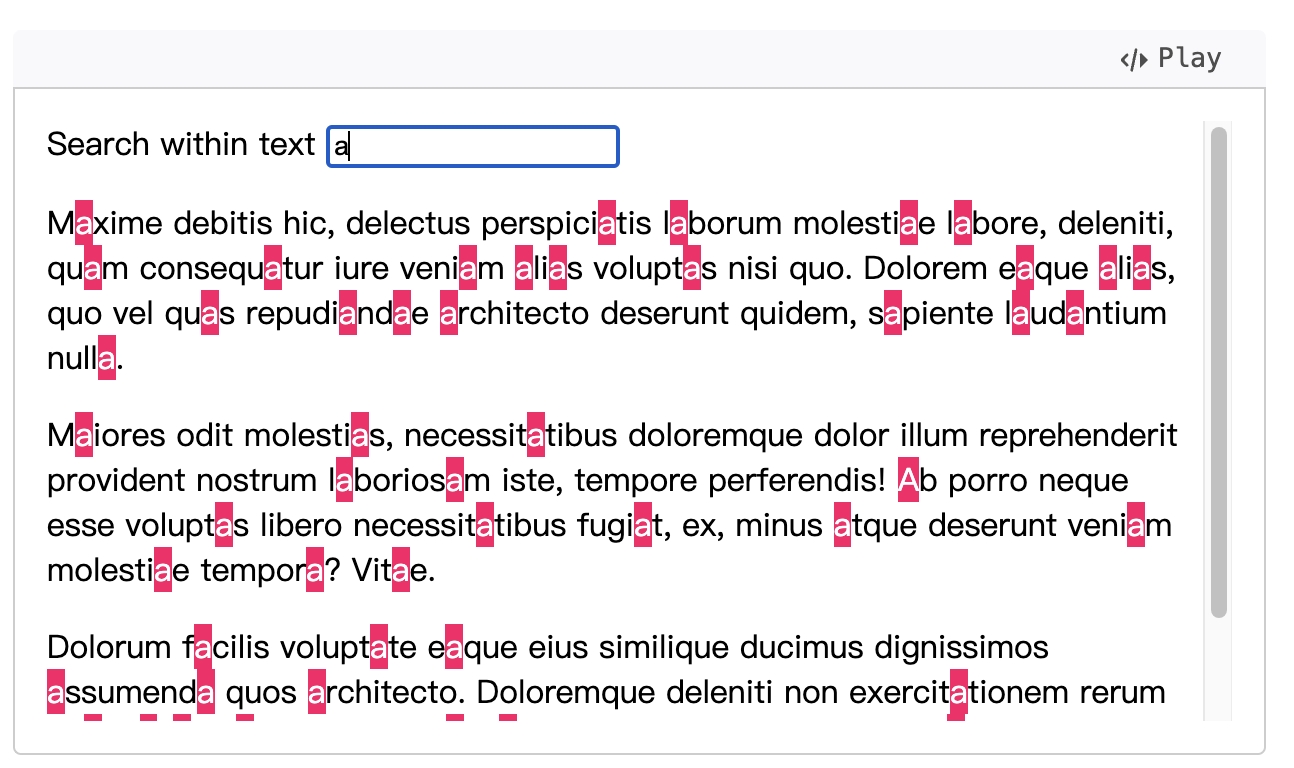Click the code brackets icon beside Play
Image resolution: width=1294 pixels, height=768 pixels.
click(1134, 60)
